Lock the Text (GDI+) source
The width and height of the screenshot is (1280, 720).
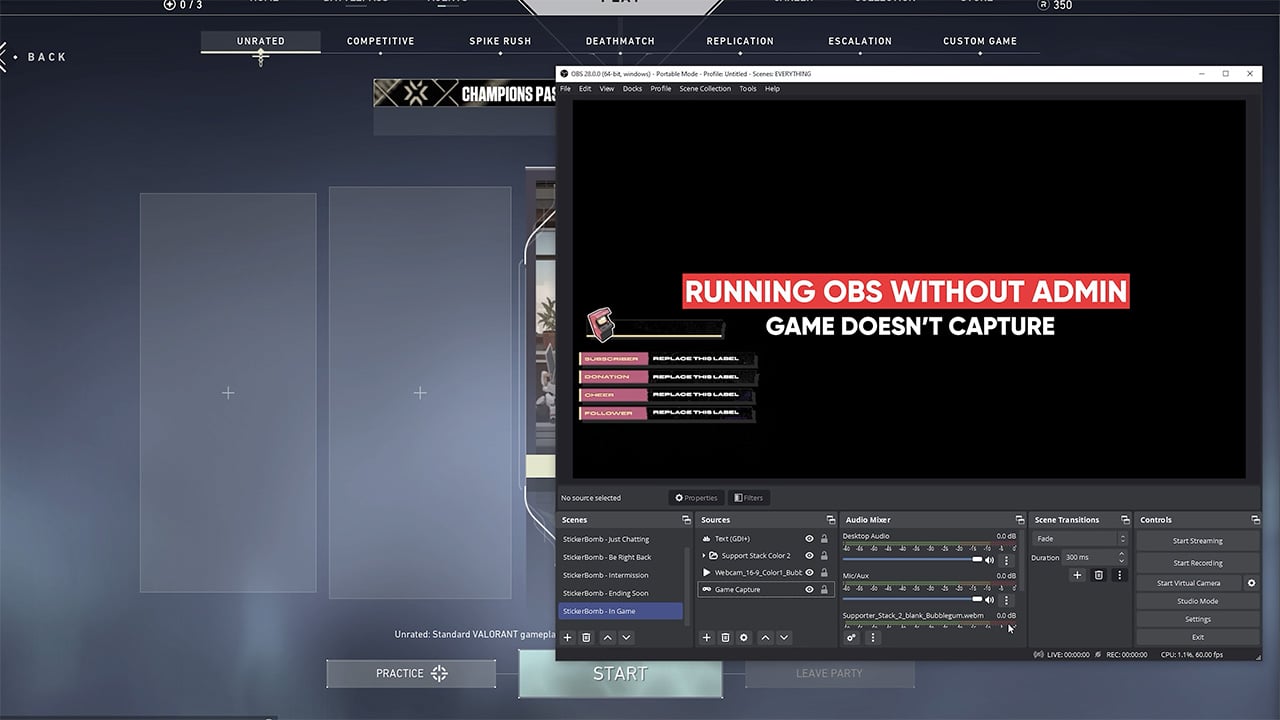[x=824, y=539]
